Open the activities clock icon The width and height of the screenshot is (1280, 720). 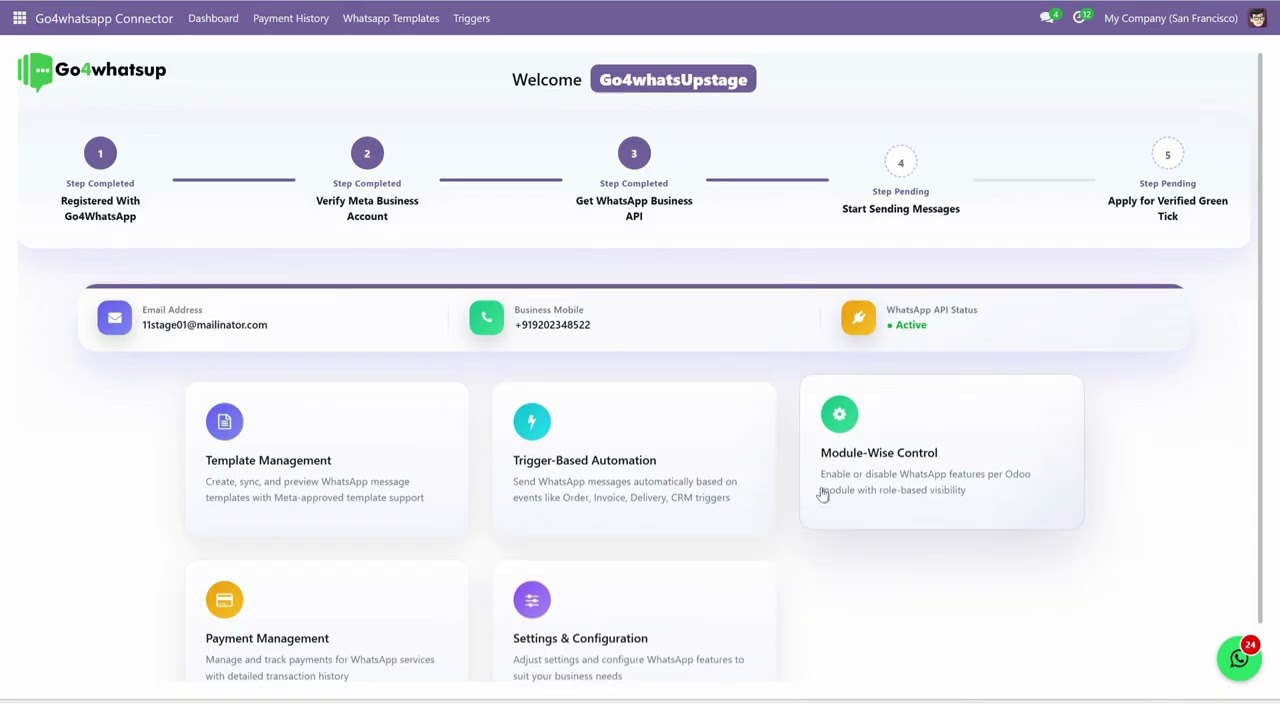(1080, 18)
